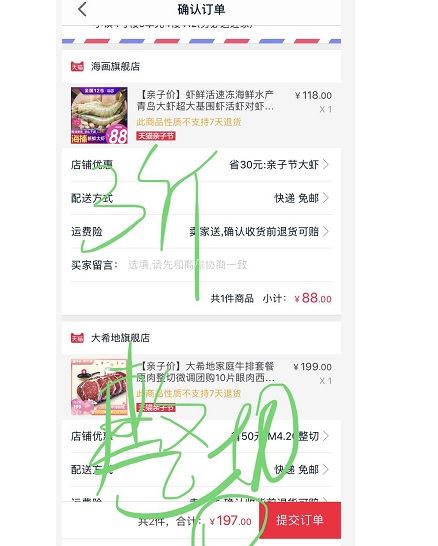Expand 店铺优惠 省30元 chevron
This screenshot has width=438, height=546.
click(x=326, y=164)
